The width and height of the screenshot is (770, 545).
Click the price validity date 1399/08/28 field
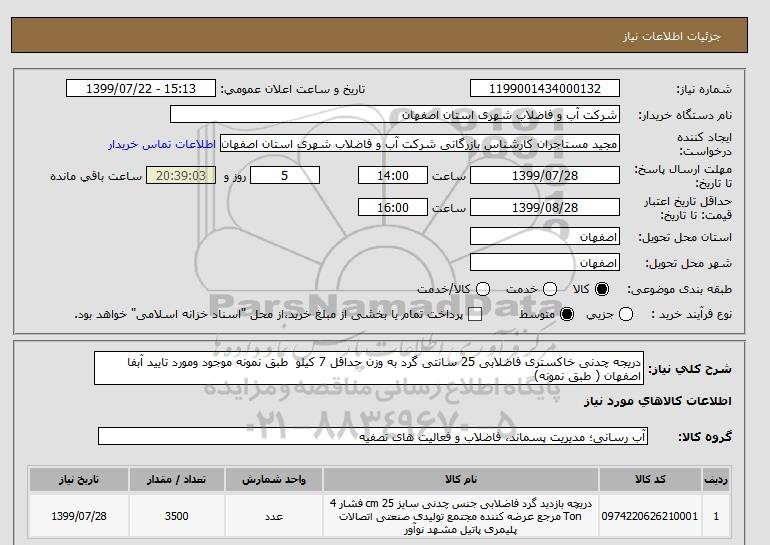click(x=545, y=207)
